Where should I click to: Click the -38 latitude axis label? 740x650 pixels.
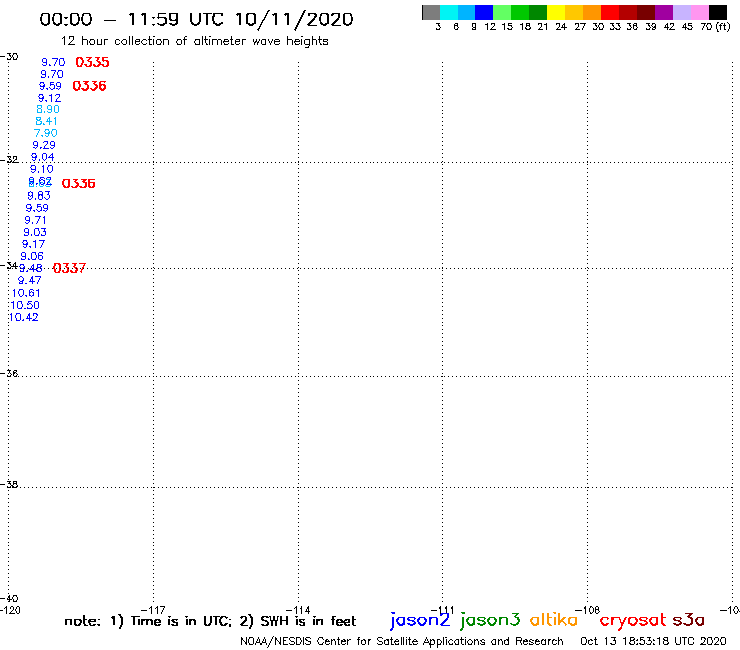[9, 484]
